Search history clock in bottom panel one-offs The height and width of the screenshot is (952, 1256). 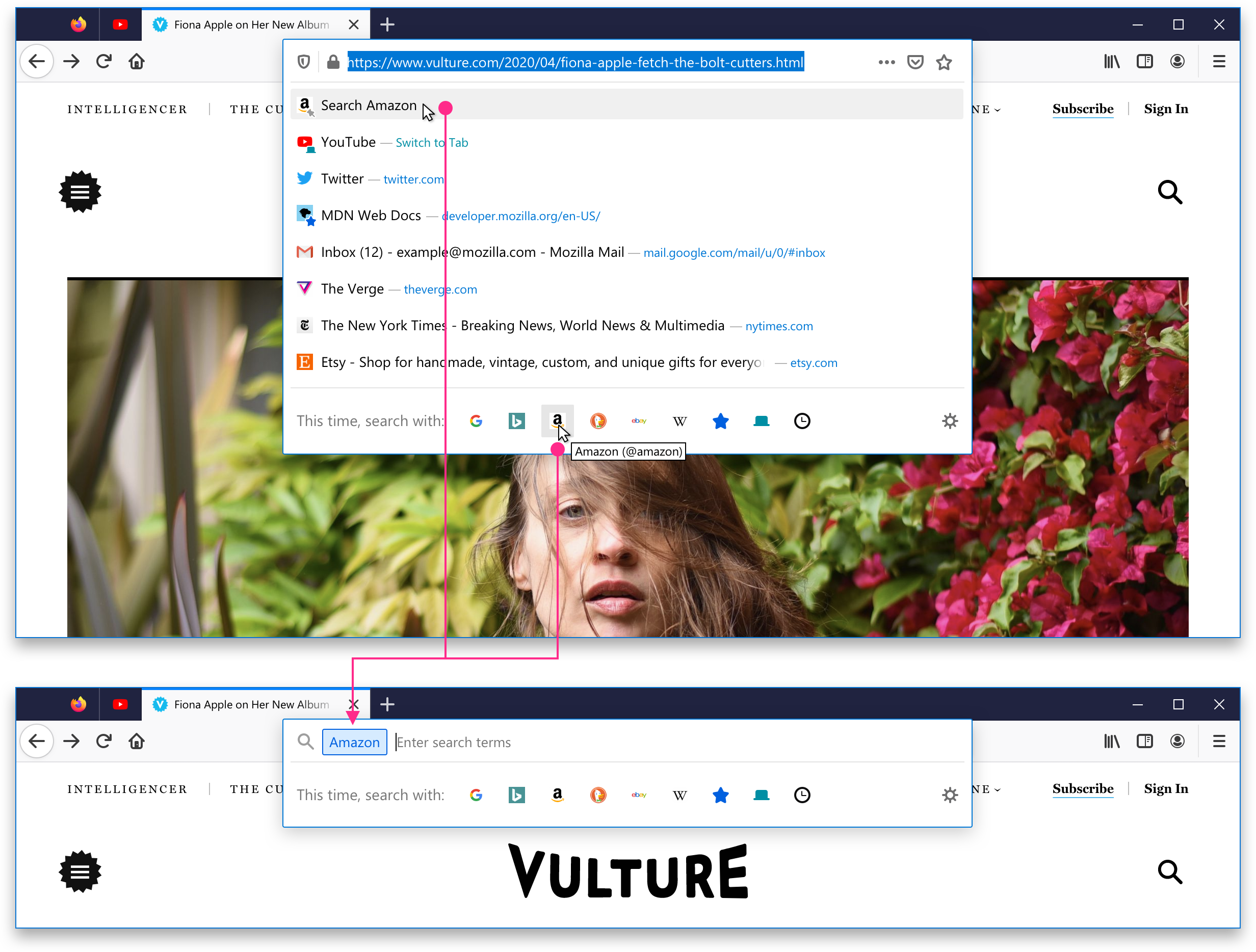pyautogui.click(x=802, y=796)
